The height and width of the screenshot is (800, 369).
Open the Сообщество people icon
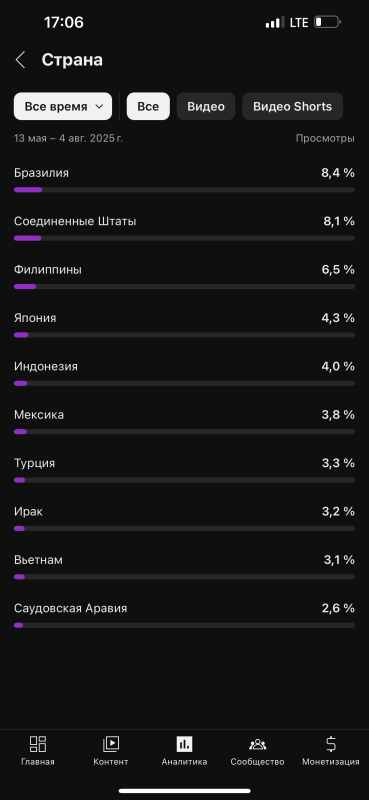(257, 744)
